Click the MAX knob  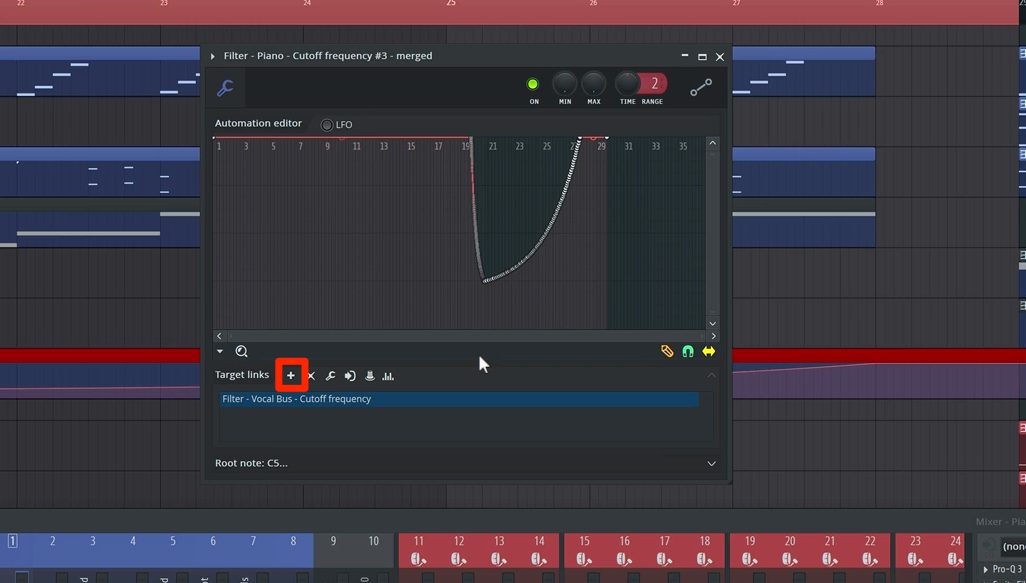click(x=593, y=84)
